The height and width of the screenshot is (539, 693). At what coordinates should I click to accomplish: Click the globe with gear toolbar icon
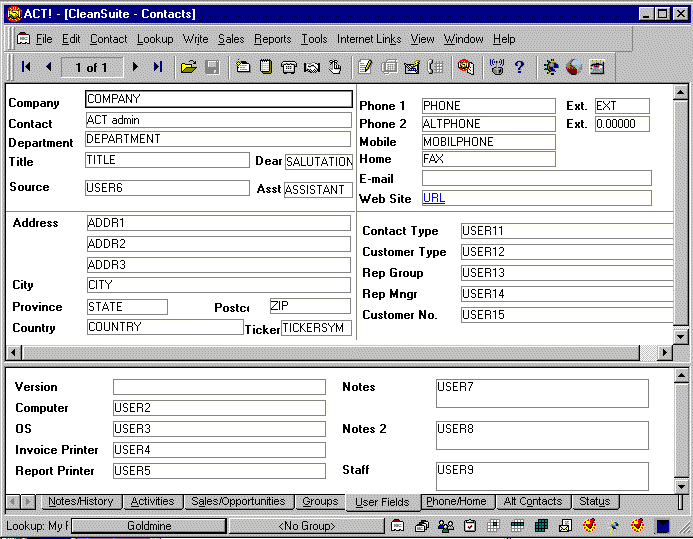[x=551, y=67]
